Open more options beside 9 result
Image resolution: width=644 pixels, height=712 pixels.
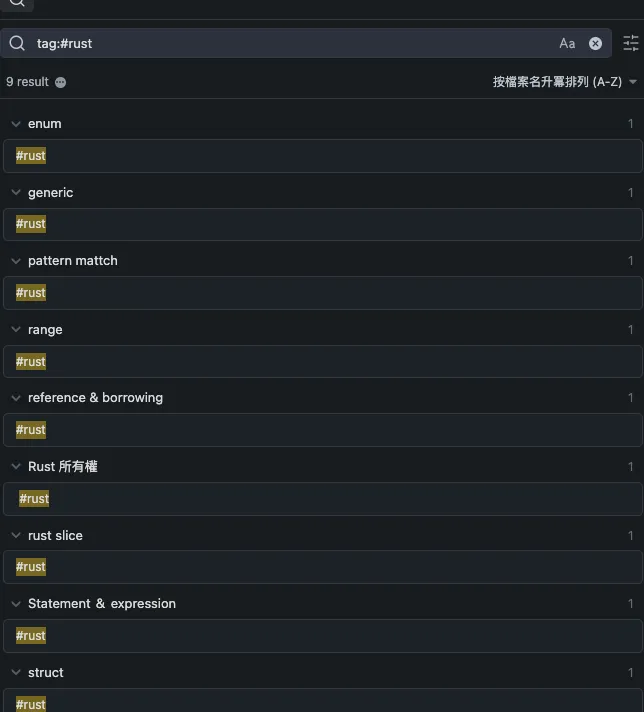coord(61,82)
